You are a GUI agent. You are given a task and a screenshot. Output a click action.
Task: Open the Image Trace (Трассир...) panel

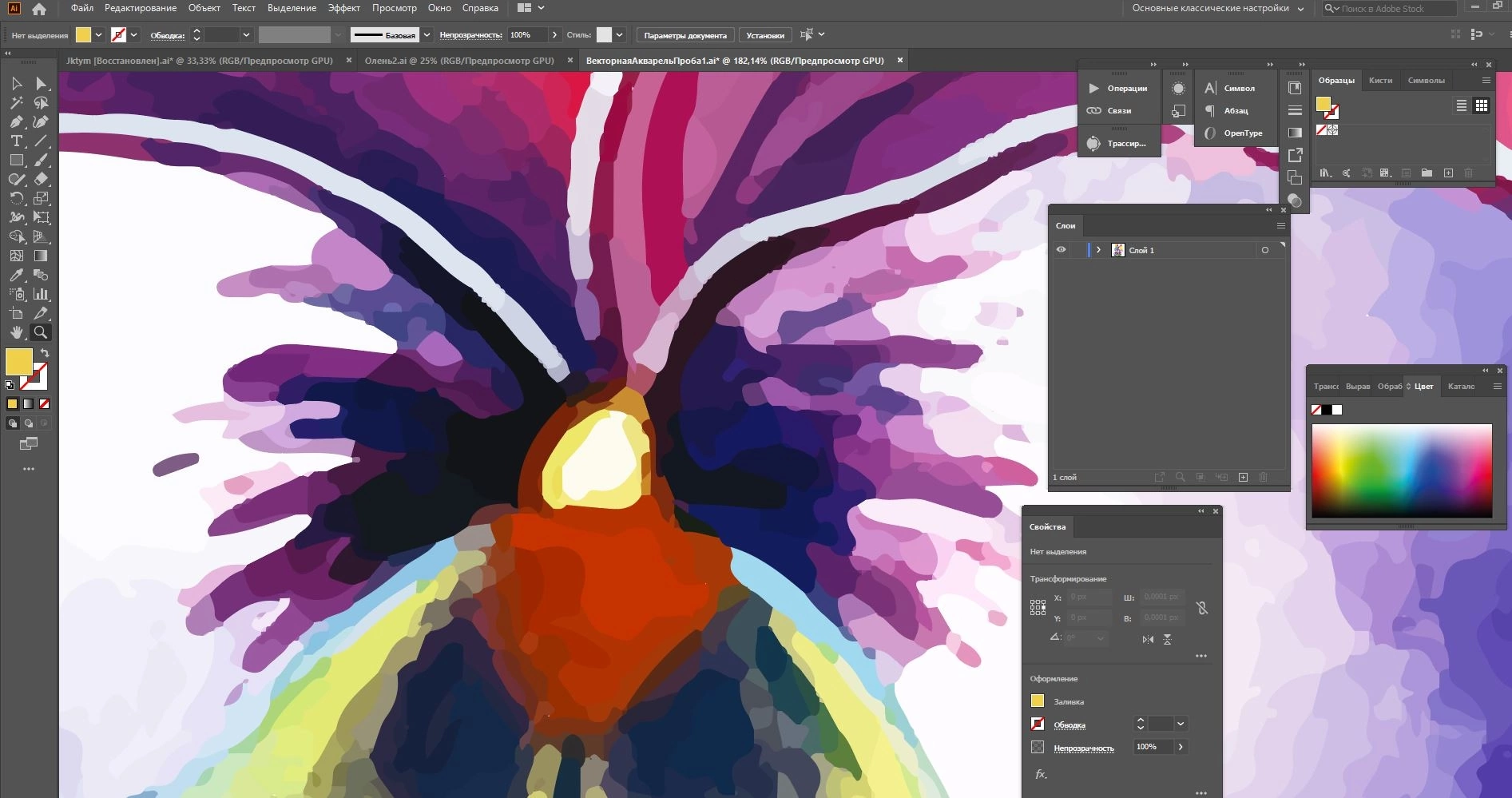(x=1118, y=144)
